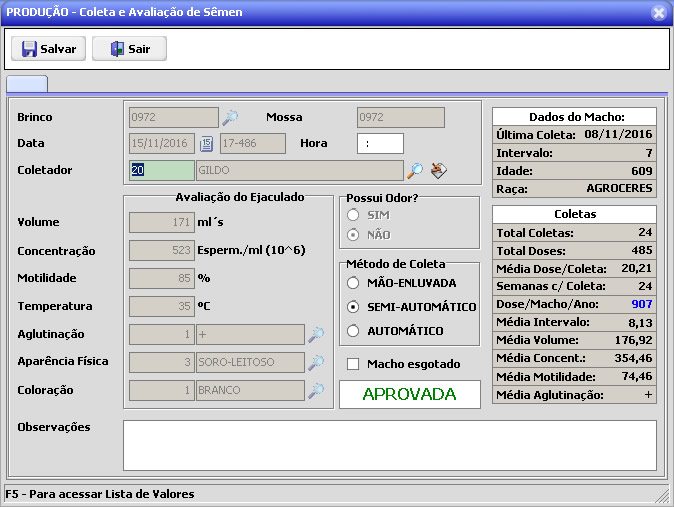Click the F5 status bar hint

click(100, 494)
